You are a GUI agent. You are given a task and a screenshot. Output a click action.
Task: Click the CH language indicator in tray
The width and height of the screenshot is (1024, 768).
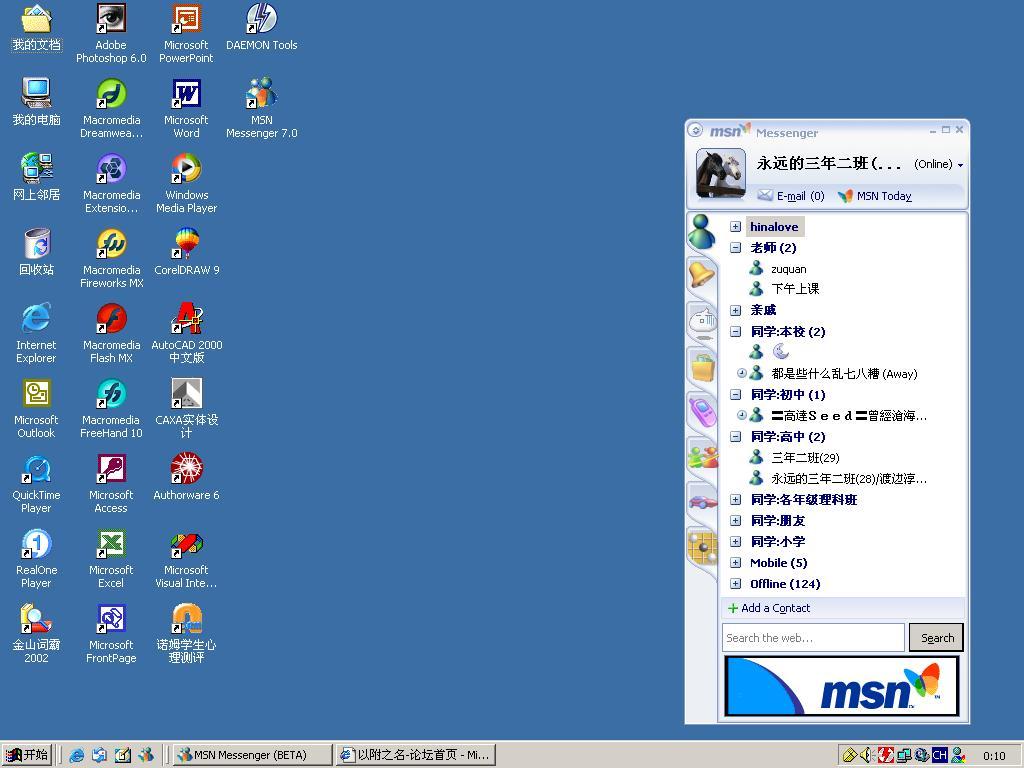940,755
